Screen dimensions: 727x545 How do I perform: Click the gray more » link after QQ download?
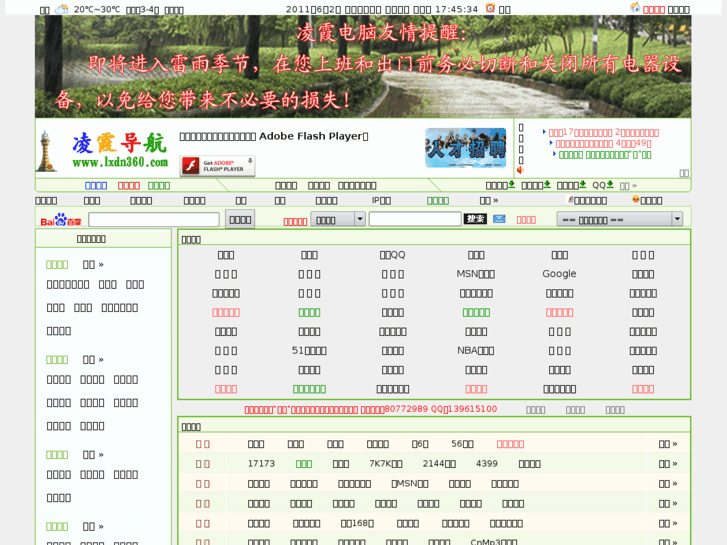point(628,186)
